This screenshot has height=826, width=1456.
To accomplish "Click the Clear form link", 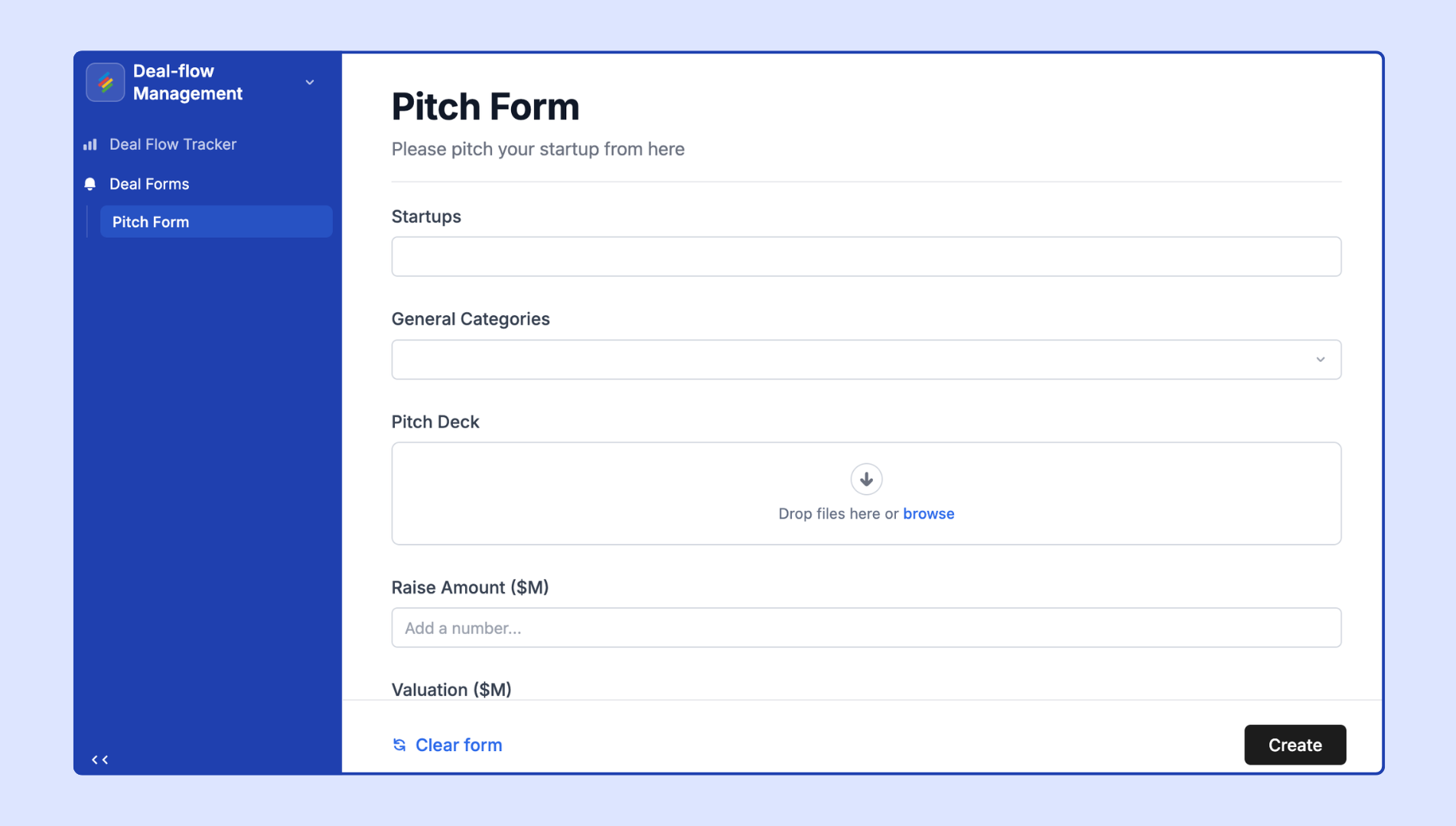I will pos(458,745).
